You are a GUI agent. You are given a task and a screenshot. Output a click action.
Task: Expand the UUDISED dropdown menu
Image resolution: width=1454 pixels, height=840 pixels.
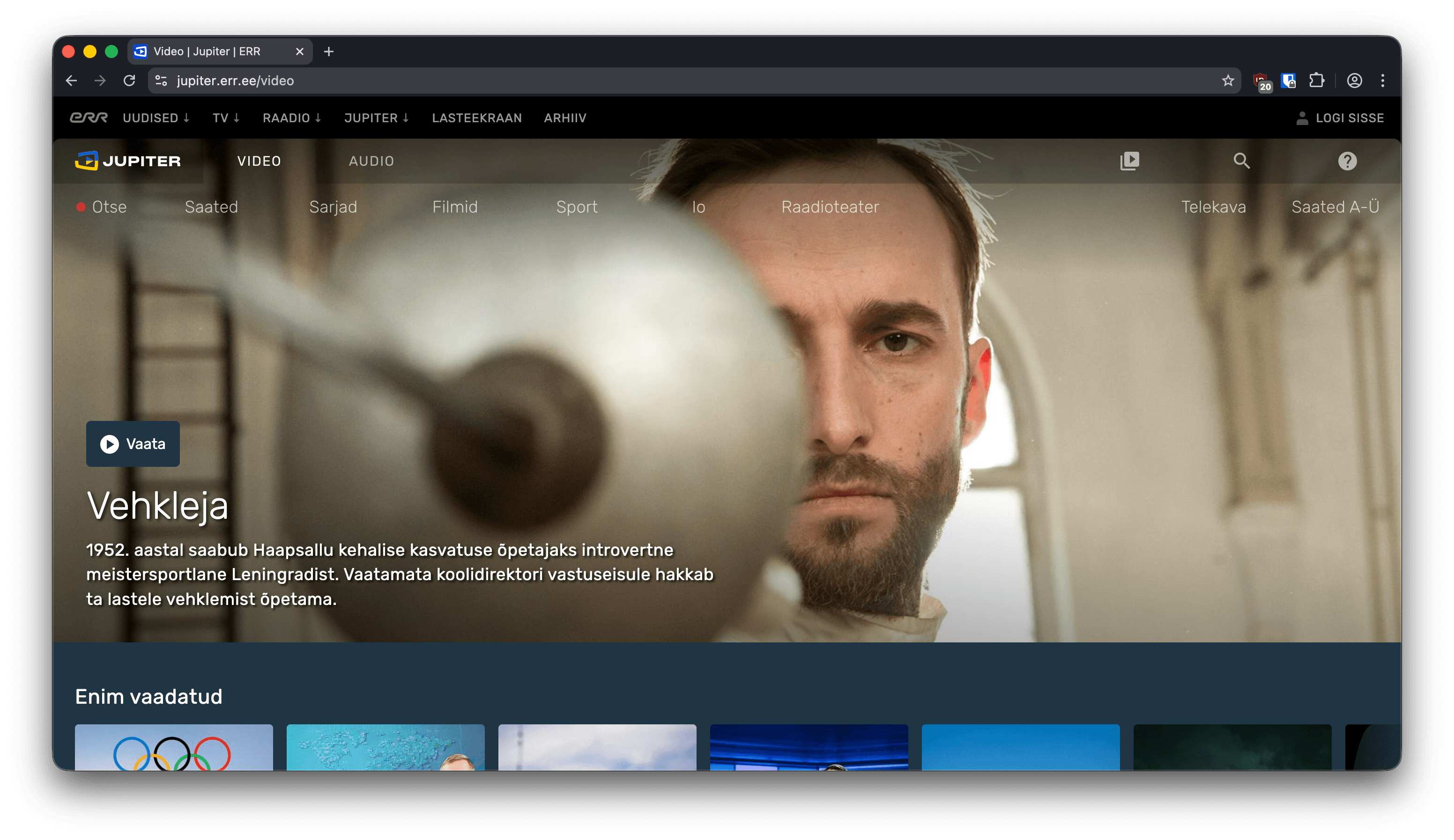(x=156, y=118)
